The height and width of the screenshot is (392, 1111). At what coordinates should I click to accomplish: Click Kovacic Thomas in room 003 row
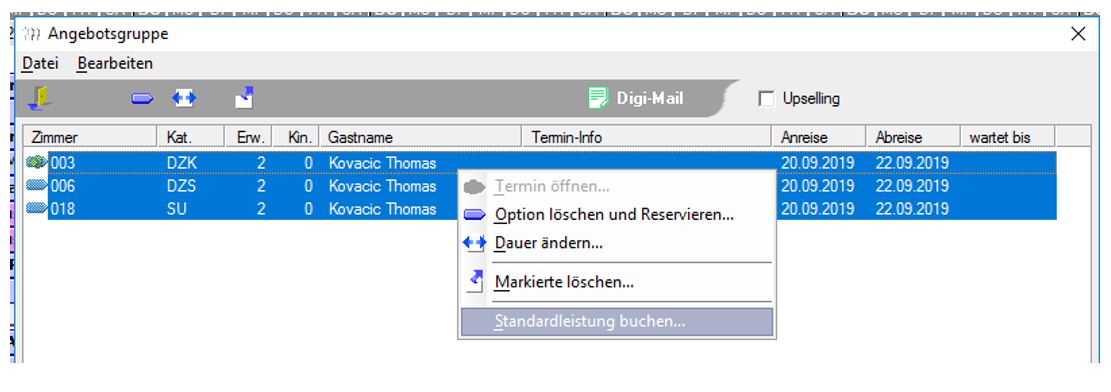[x=382, y=164]
